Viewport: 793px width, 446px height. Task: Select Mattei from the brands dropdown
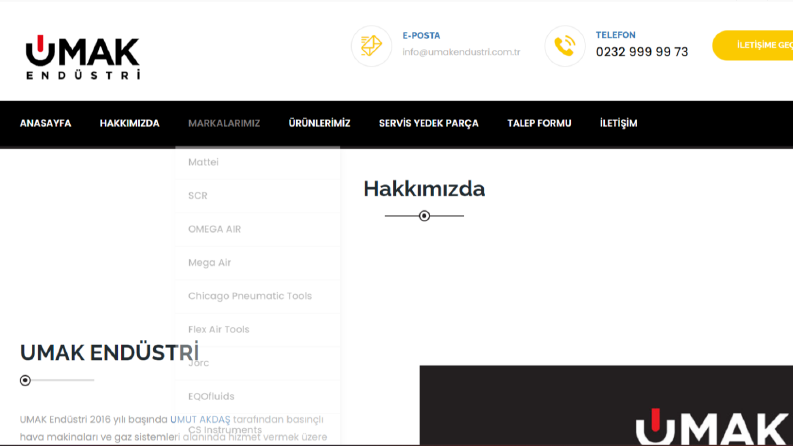(257, 162)
